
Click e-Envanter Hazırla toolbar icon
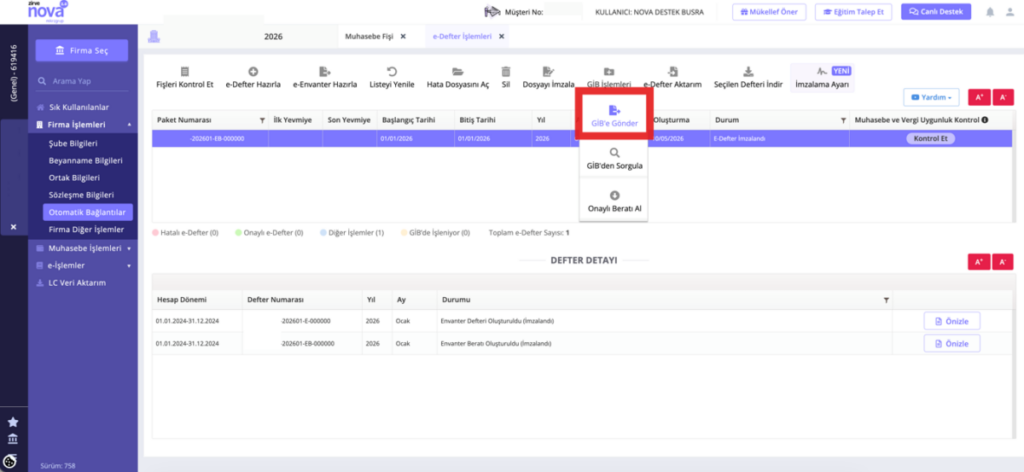[x=325, y=72]
